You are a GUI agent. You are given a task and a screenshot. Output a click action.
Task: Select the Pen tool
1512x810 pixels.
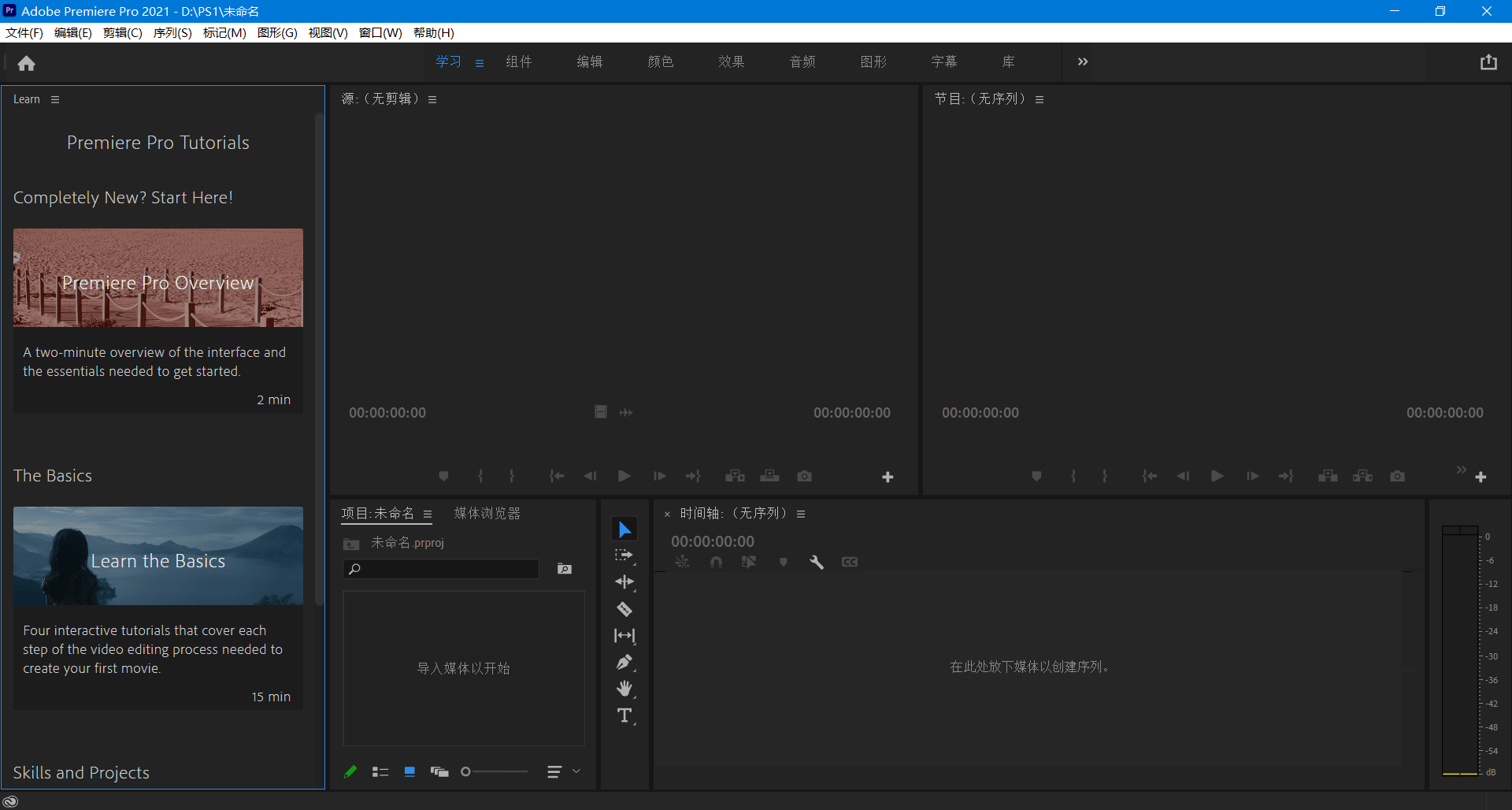(x=624, y=663)
